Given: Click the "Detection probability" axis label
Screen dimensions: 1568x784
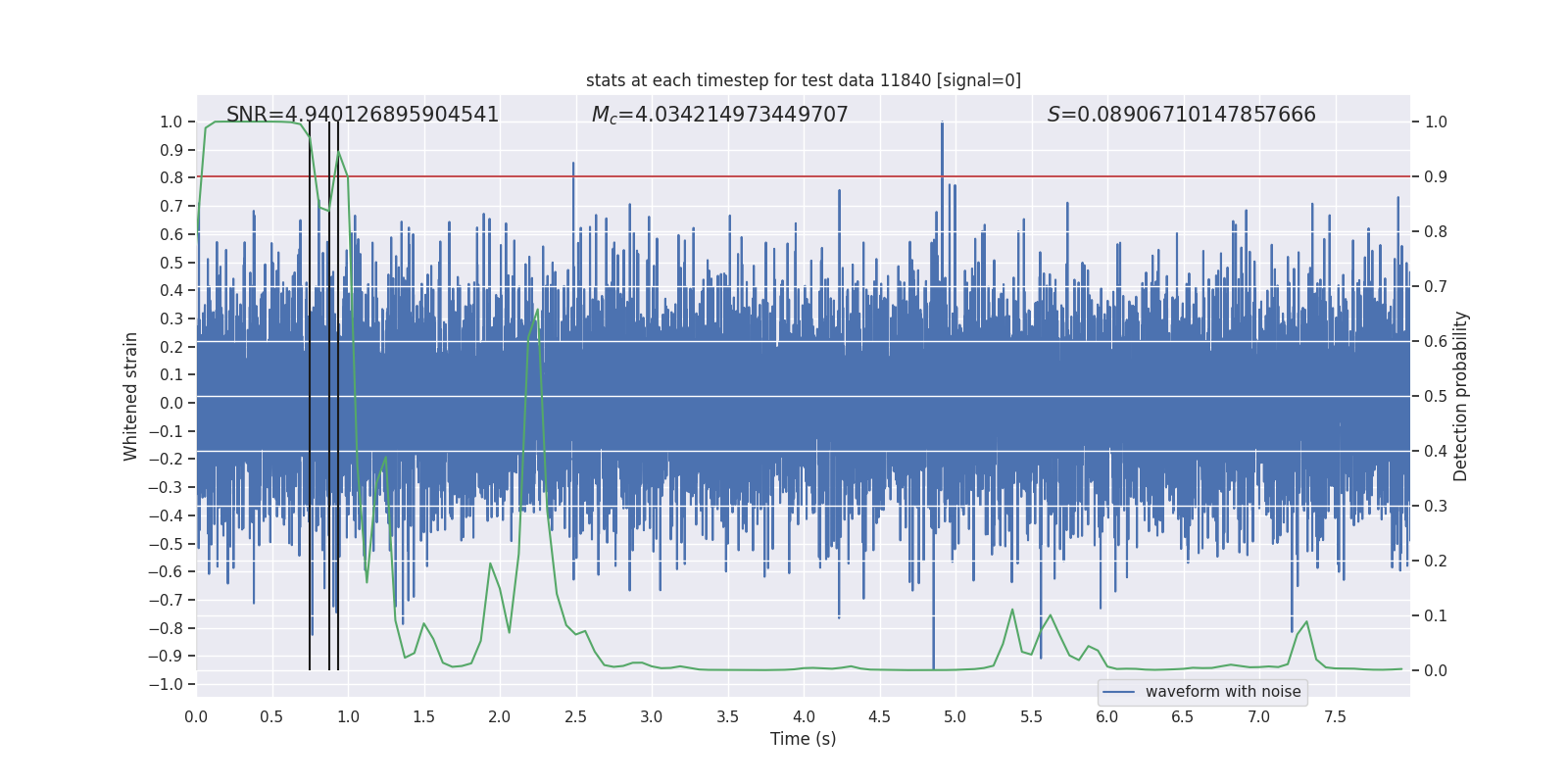Looking at the screenshot, I should point(1461,396).
